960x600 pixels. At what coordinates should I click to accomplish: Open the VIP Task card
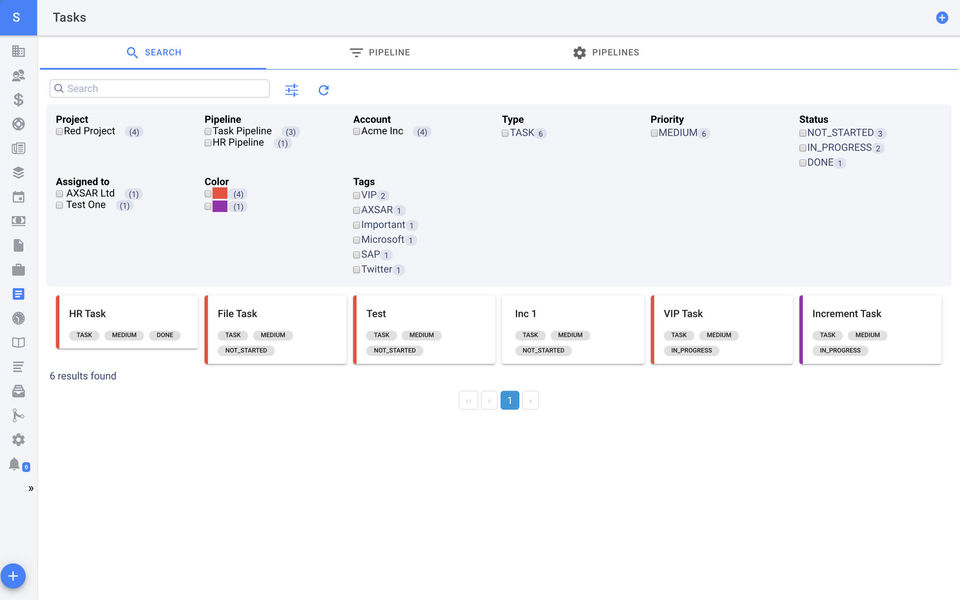721,329
